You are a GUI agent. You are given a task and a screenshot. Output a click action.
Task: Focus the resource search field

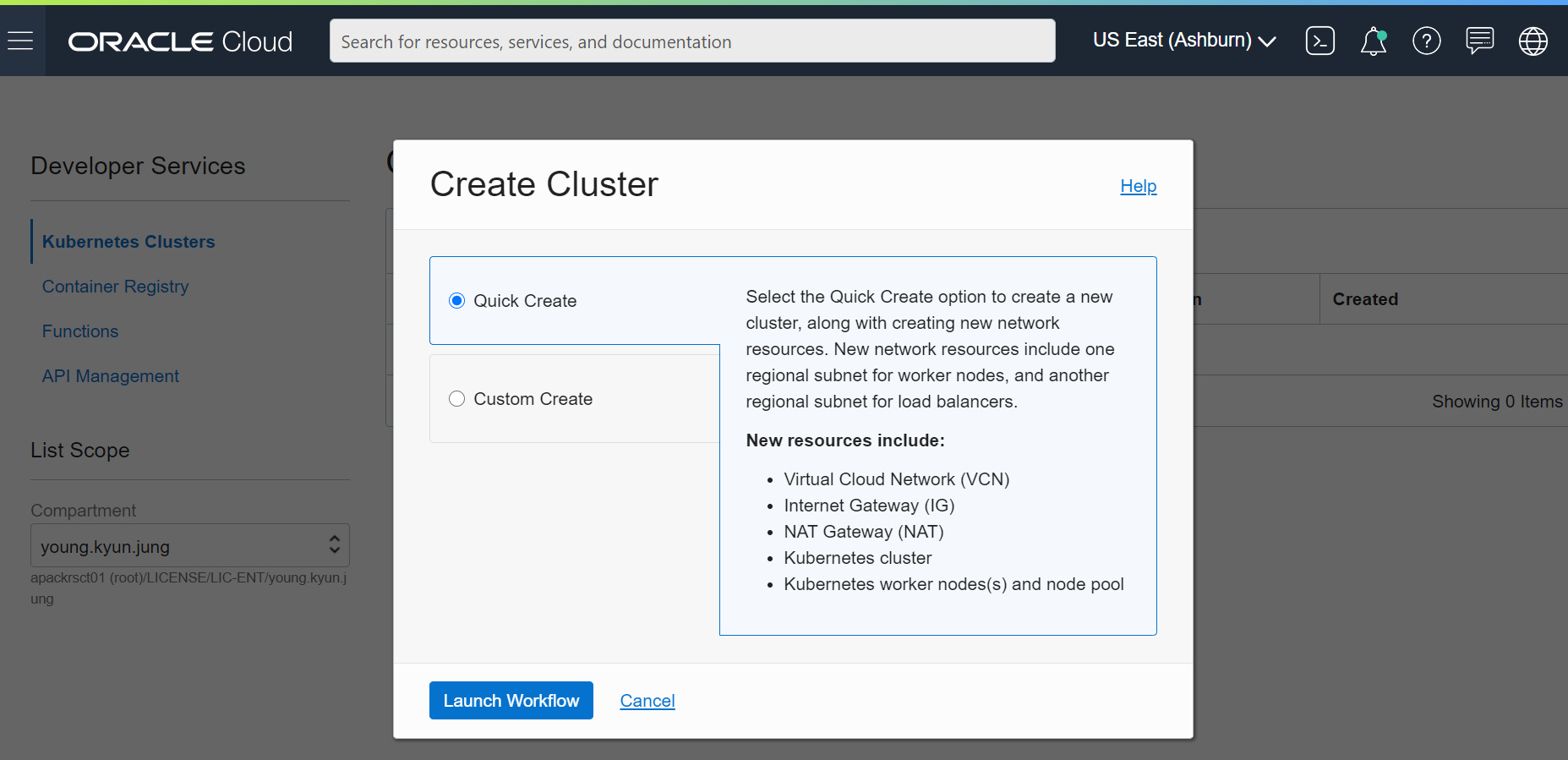692,41
